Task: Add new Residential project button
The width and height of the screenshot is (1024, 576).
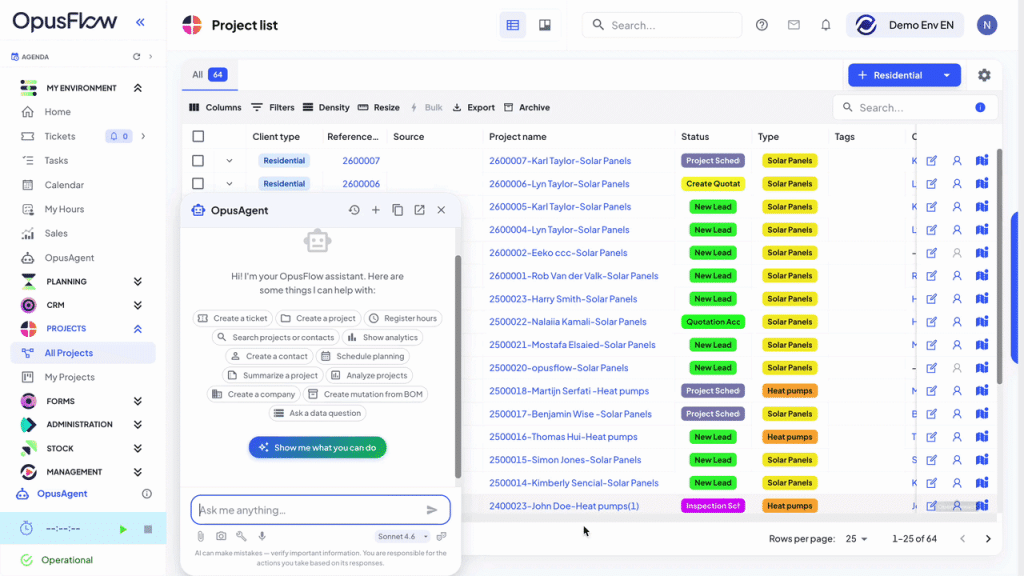Action: 891,75
